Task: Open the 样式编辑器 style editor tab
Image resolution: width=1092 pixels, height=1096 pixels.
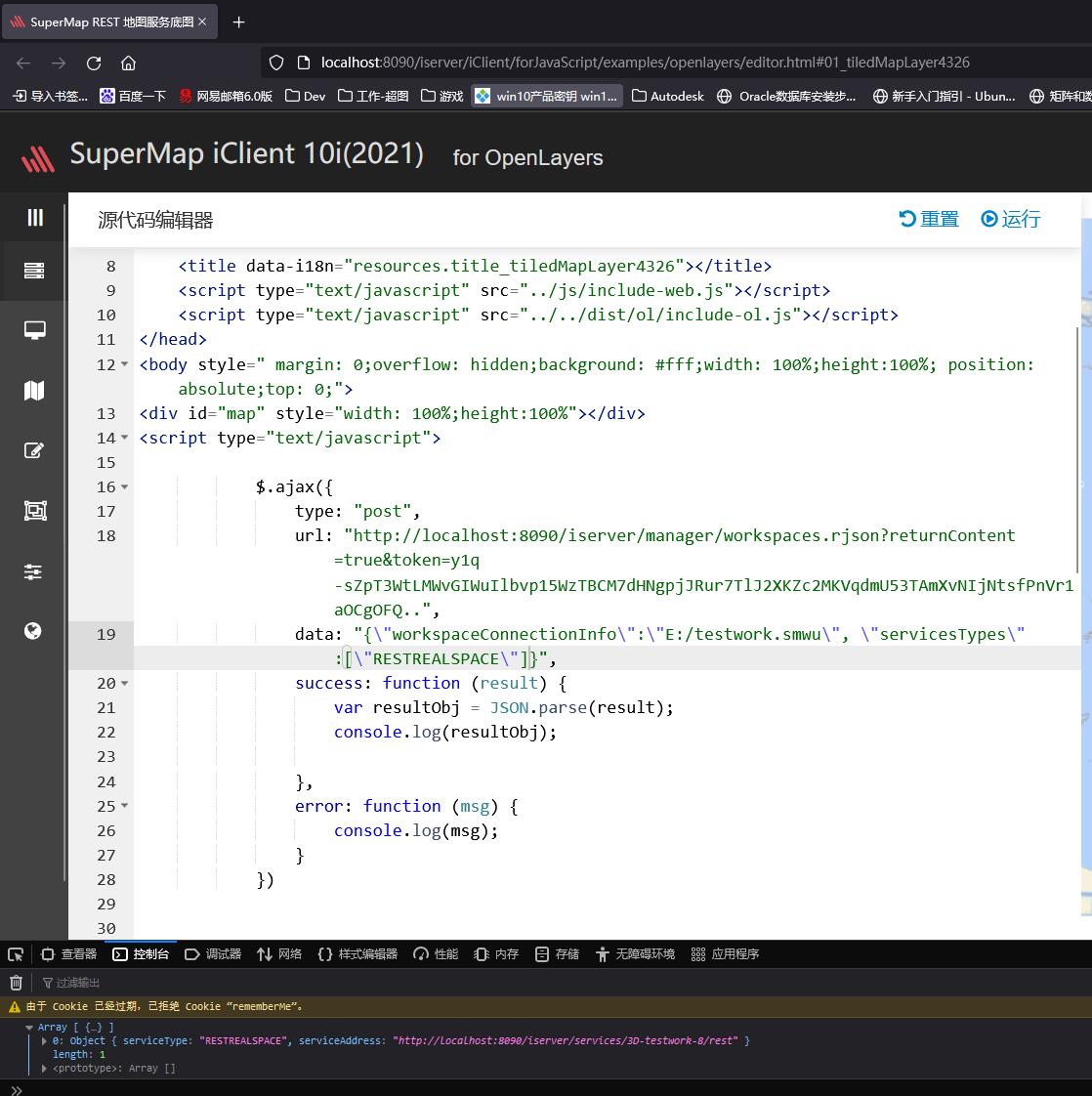Action: click(357, 954)
